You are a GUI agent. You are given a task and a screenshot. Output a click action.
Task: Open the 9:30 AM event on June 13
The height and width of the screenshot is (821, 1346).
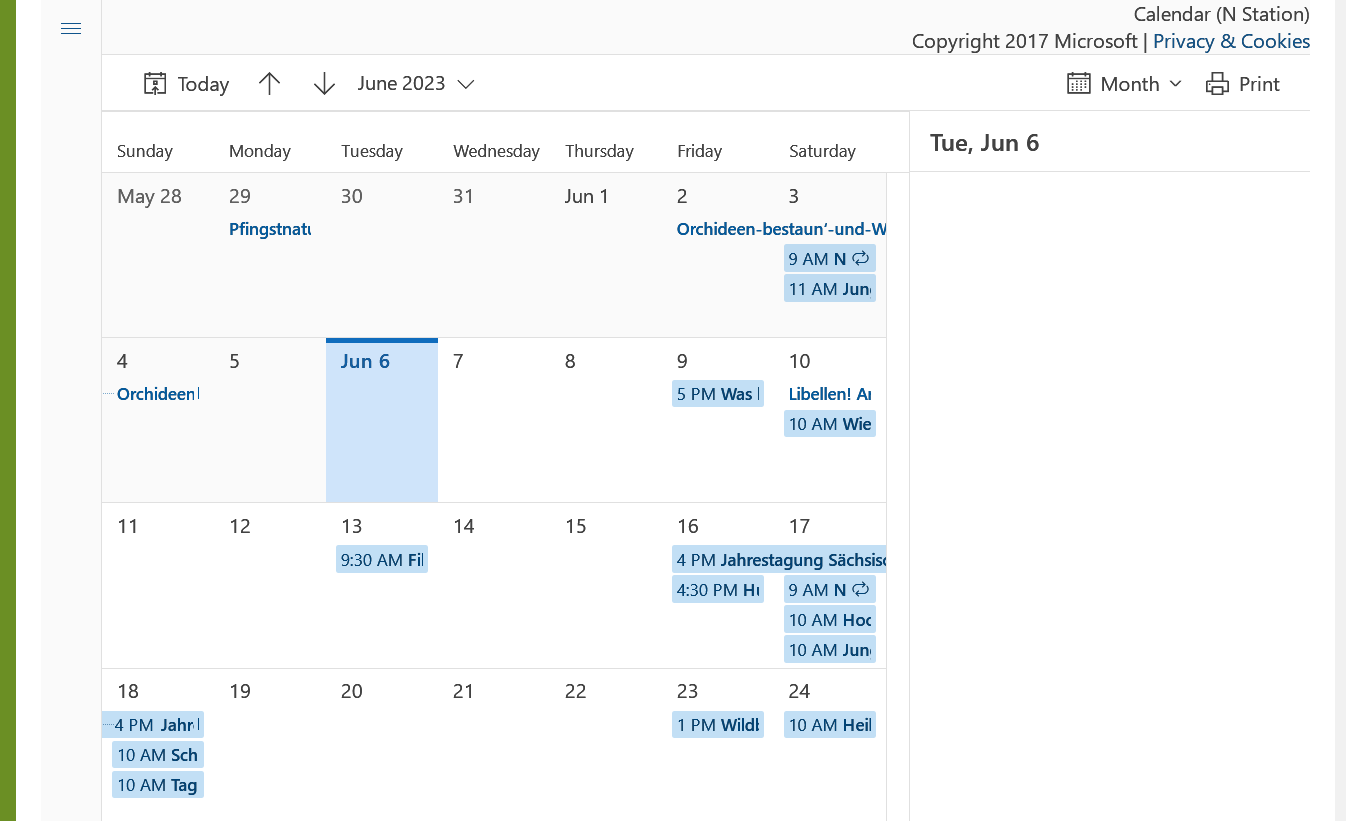pyautogui.click(x=382, y=560)
